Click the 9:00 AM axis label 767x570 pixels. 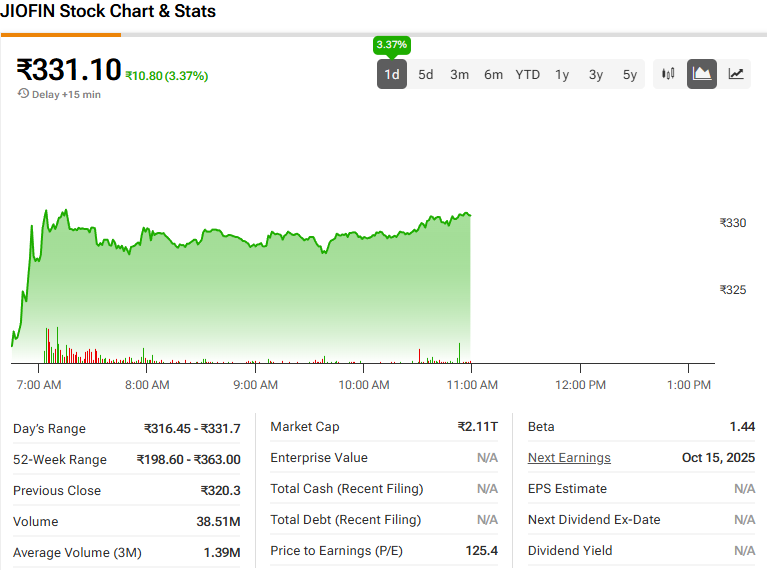[255, 385]
